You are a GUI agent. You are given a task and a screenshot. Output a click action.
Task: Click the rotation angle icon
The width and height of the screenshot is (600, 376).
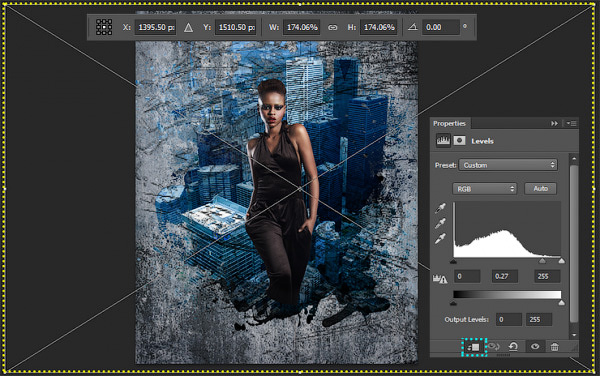pyautogui.click(x=412, y=27)
